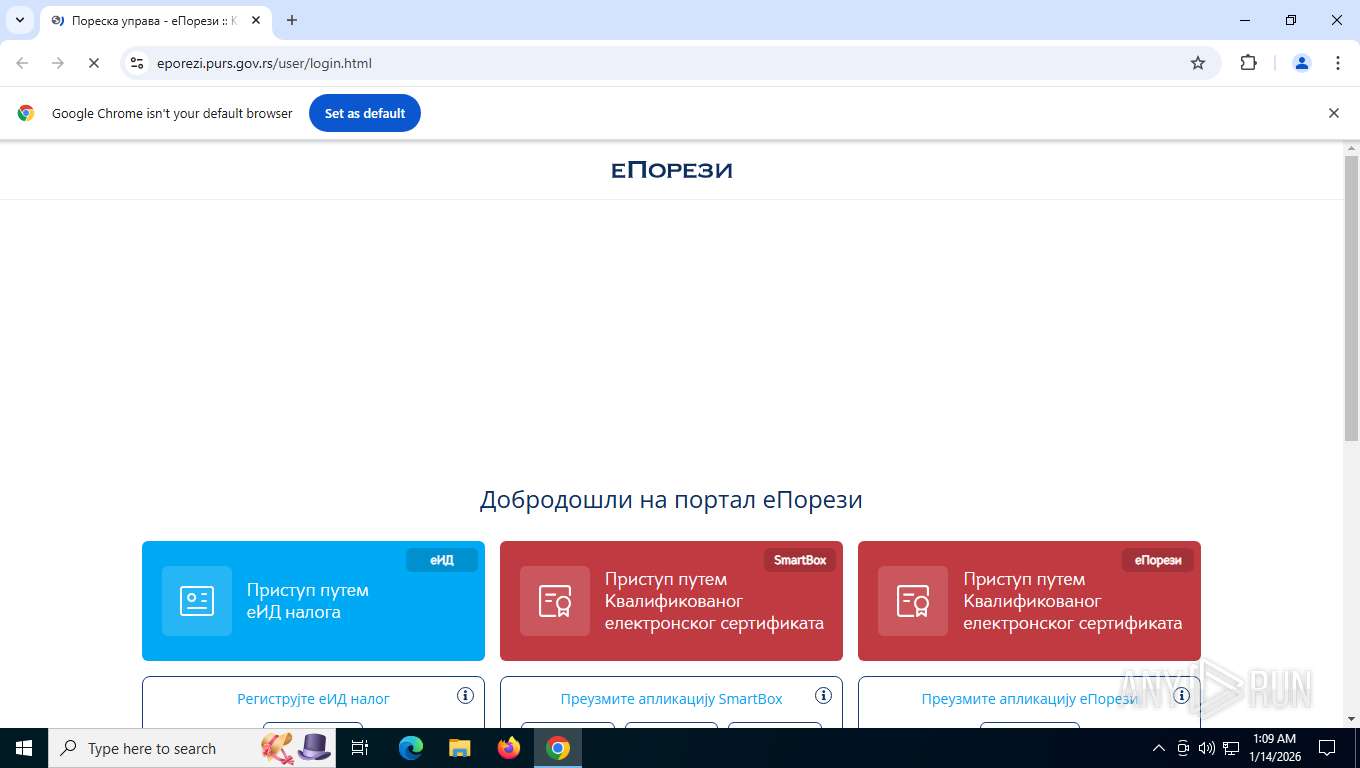Image resolution: width=1360 pixels, height=768 pixels.
Task: Open File Explorer from taskbar
Action: click(x=460, y=748)
